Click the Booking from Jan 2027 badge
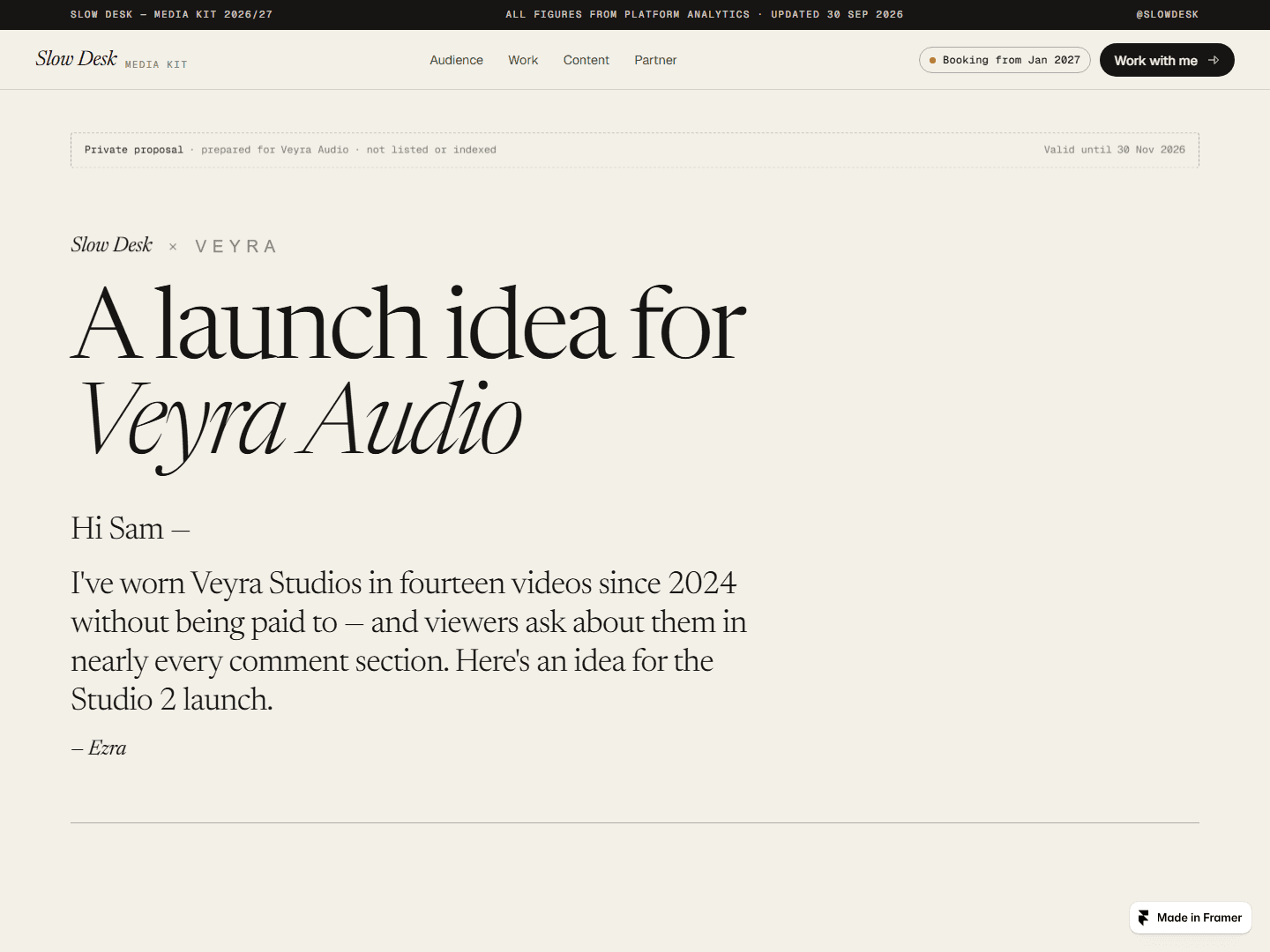This screenshot has width=1270, height=952. pos(1005,60)
